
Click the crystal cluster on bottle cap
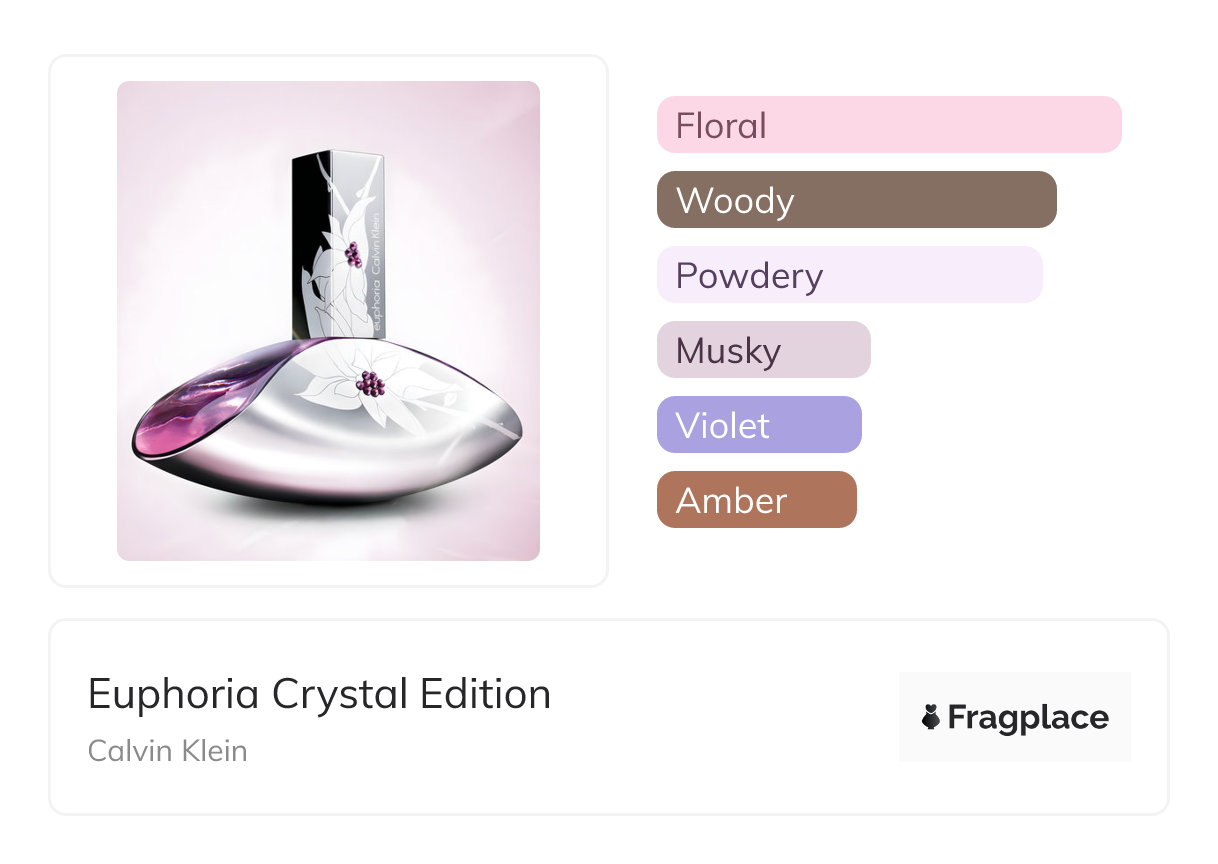tap(352, 256)
